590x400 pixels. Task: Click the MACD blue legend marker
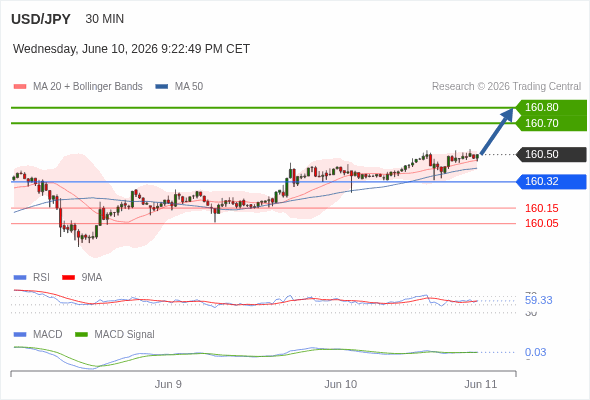tap(20, 335)
